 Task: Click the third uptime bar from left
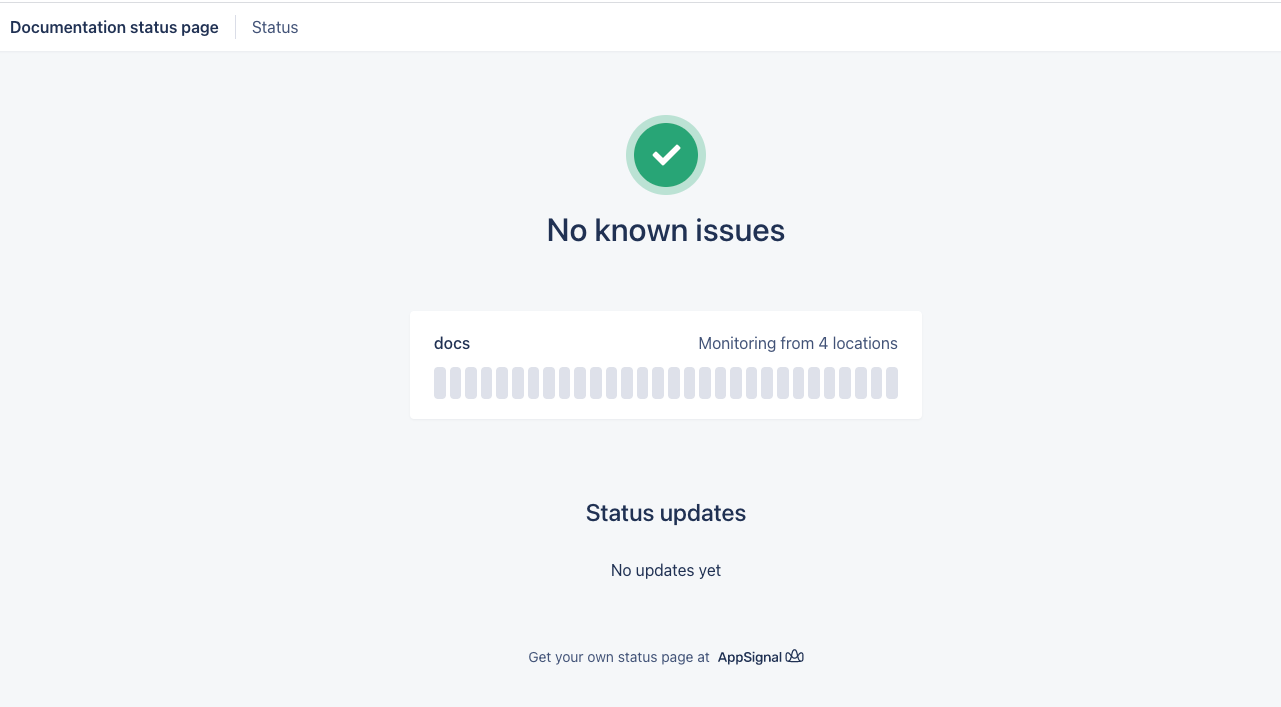471,383
